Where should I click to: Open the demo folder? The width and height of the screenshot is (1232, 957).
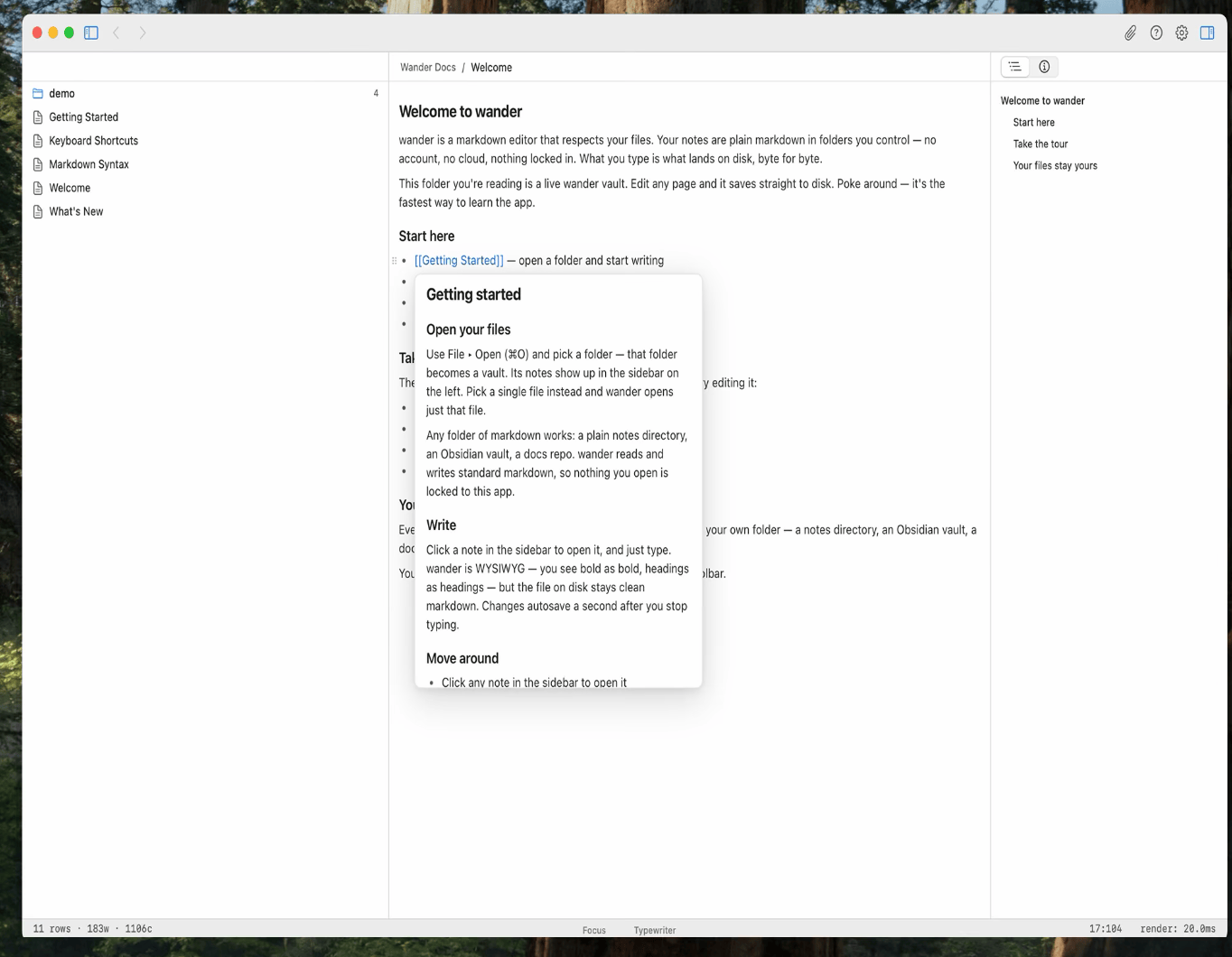[205, 93]
